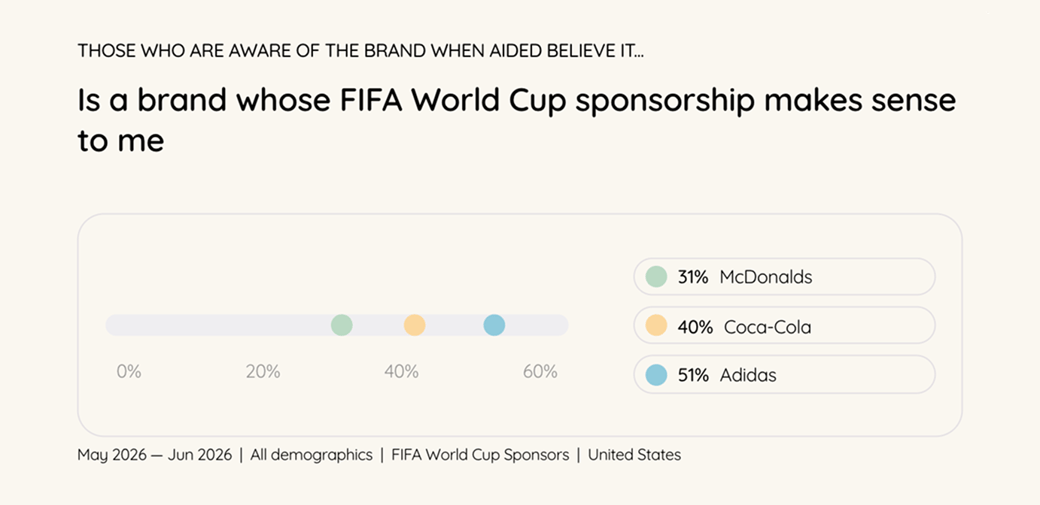
Task: Click the 0% axis label
Action: 129,372
